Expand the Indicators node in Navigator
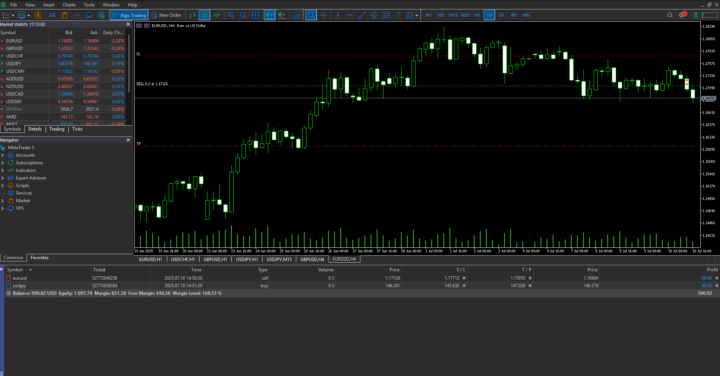The width and height of the screenshot is (720, 376). (x=3, y=170)
